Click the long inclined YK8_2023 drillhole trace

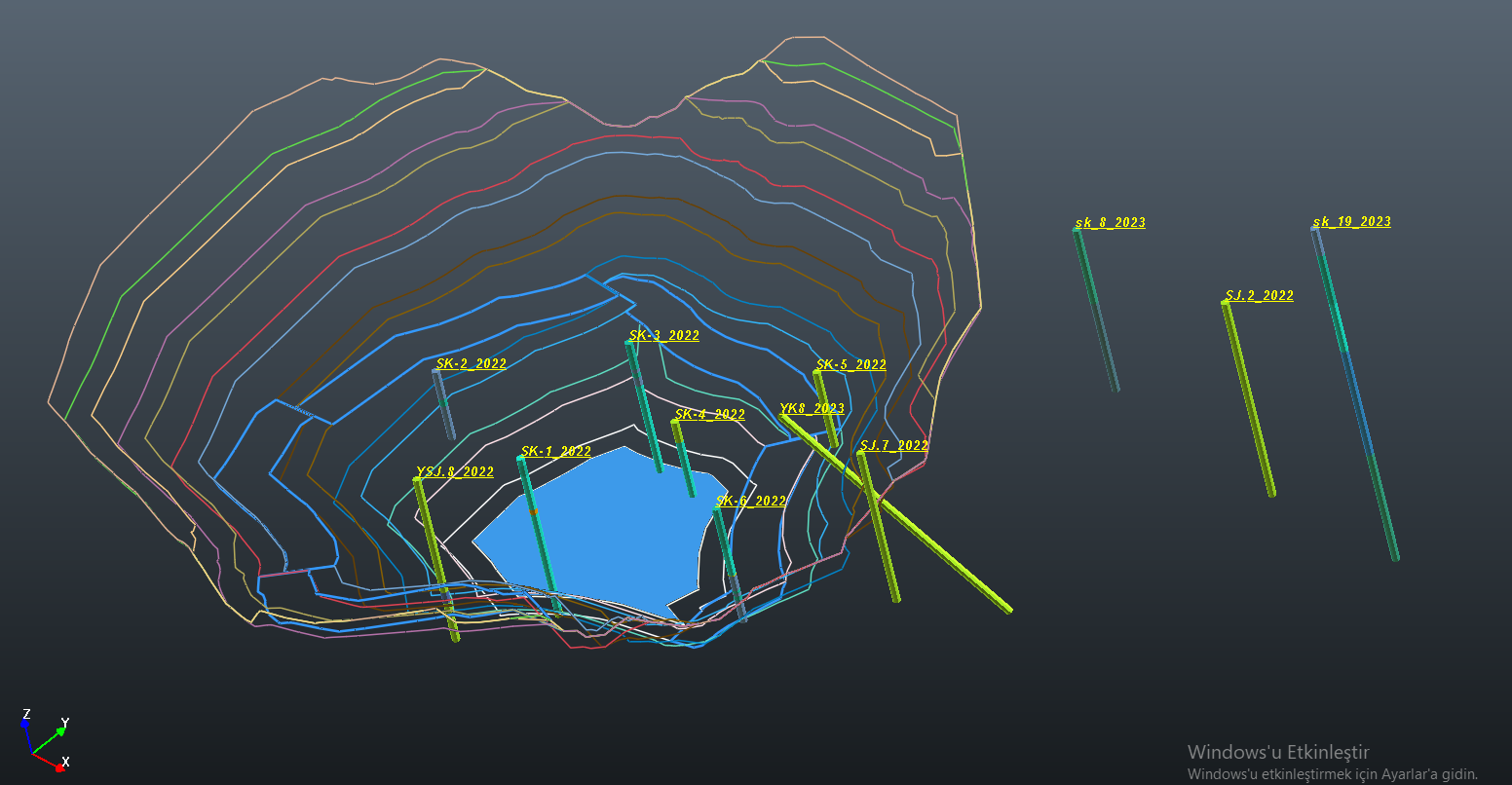[935, 545]
